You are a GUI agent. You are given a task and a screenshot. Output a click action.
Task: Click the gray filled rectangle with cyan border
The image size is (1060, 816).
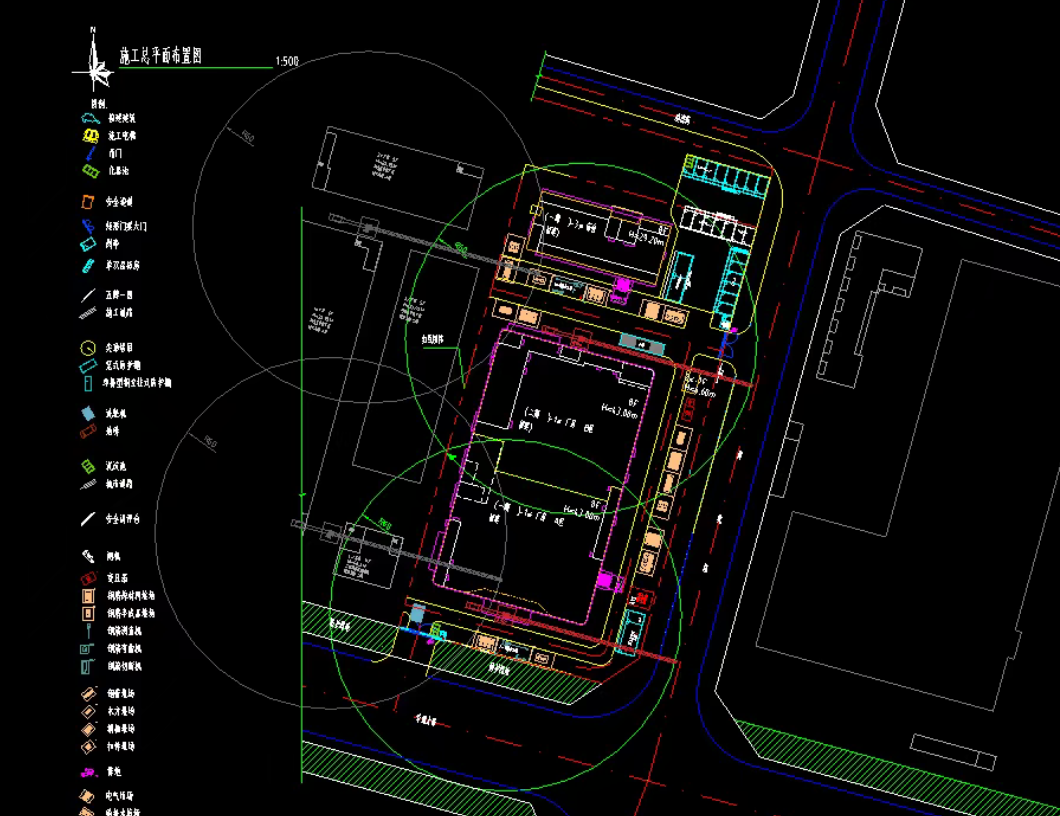pos(642,343)
